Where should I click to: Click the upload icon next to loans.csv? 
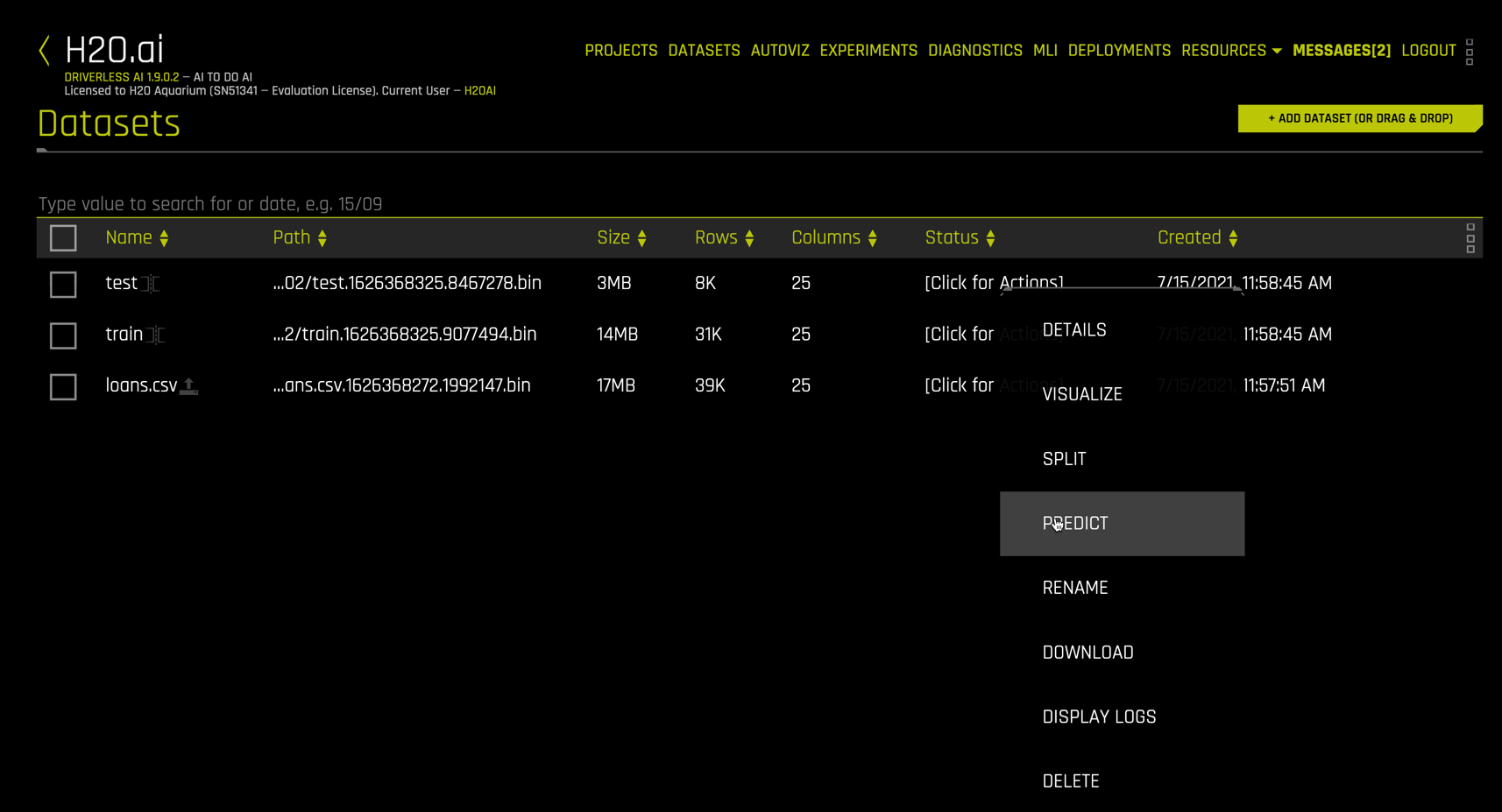[188, 386]
